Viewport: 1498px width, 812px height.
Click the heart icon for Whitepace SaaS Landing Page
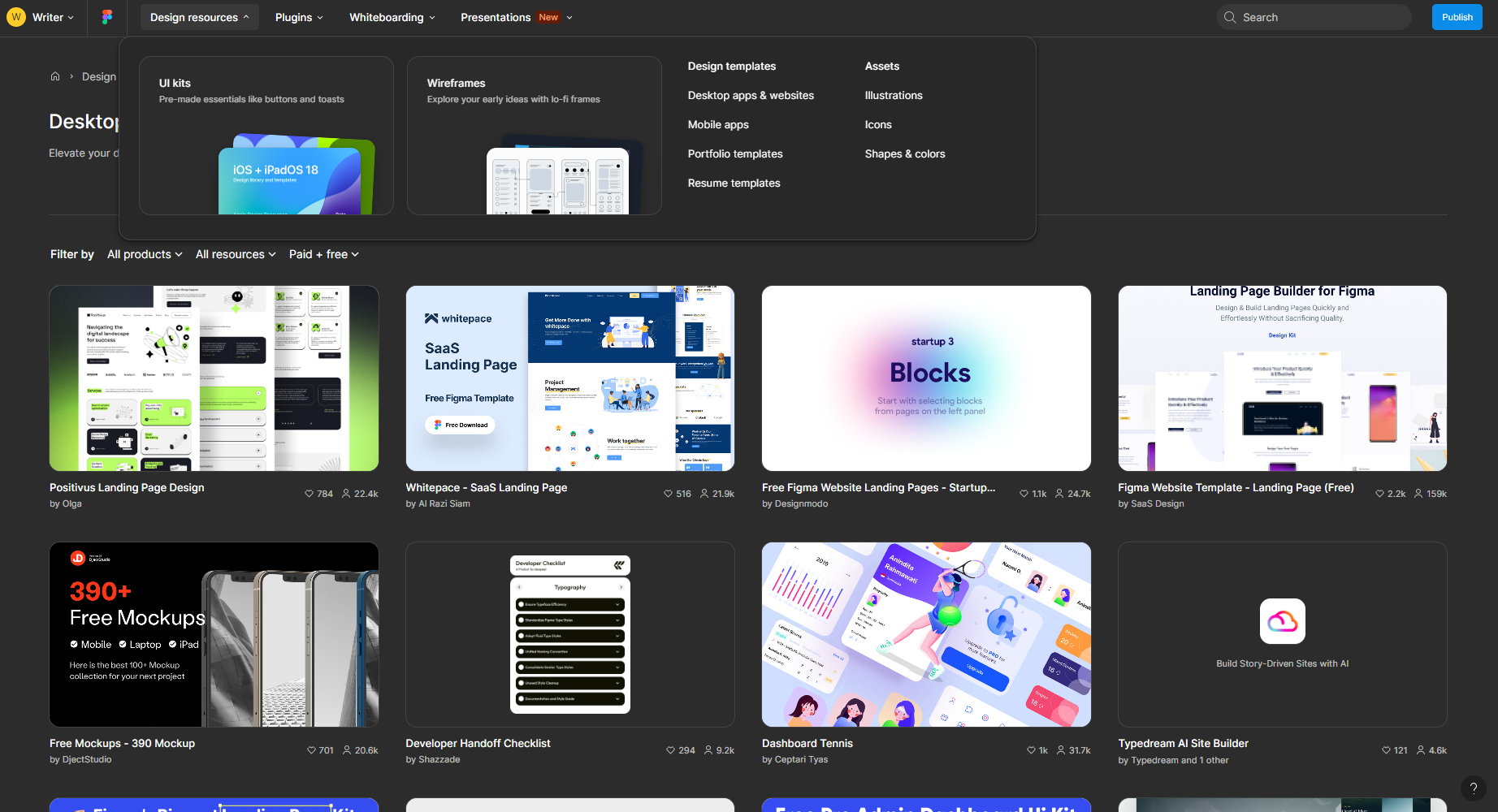coord(668,494)
